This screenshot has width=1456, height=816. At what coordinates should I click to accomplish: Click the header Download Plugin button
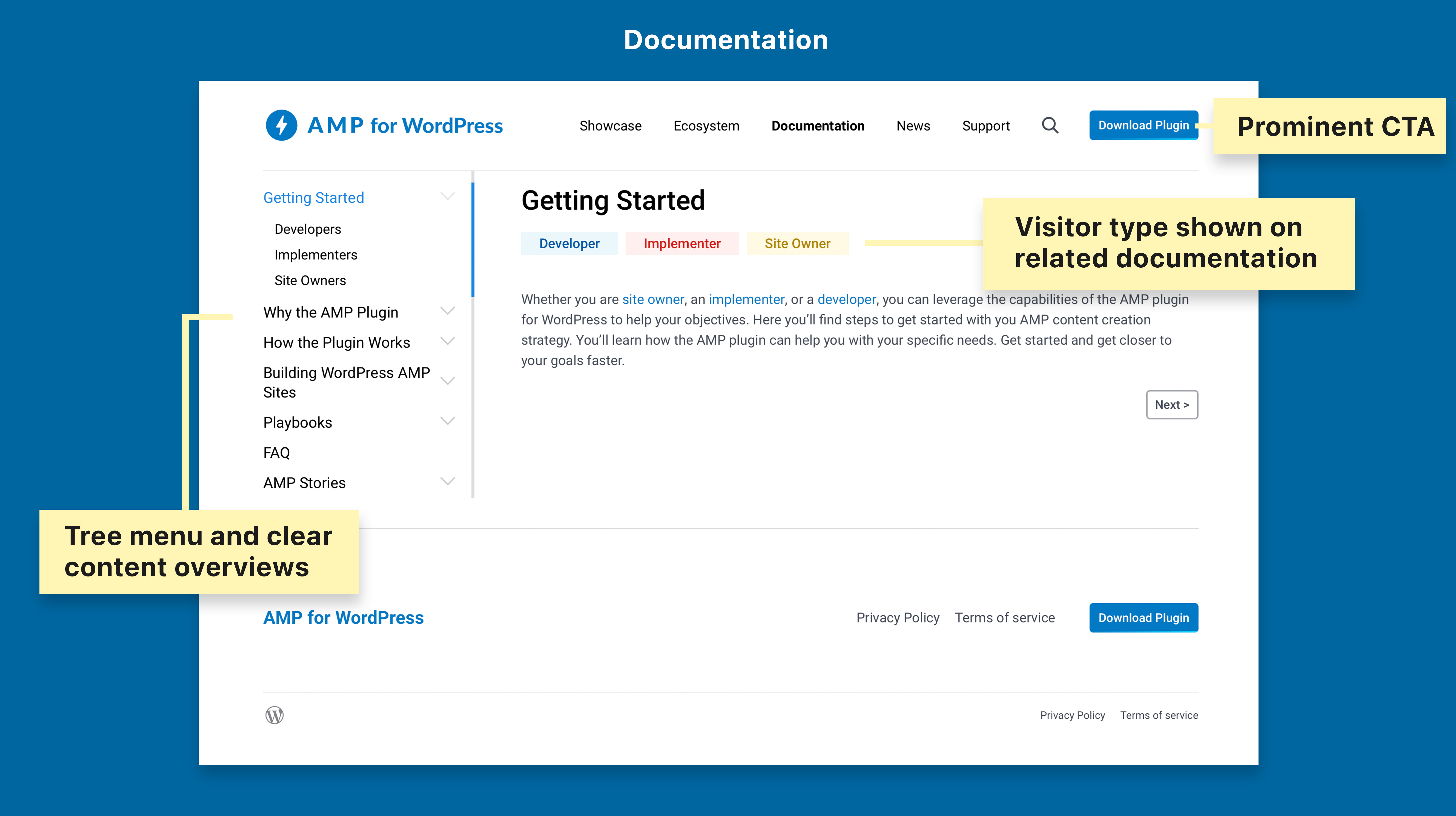[x=1143, y=125]
